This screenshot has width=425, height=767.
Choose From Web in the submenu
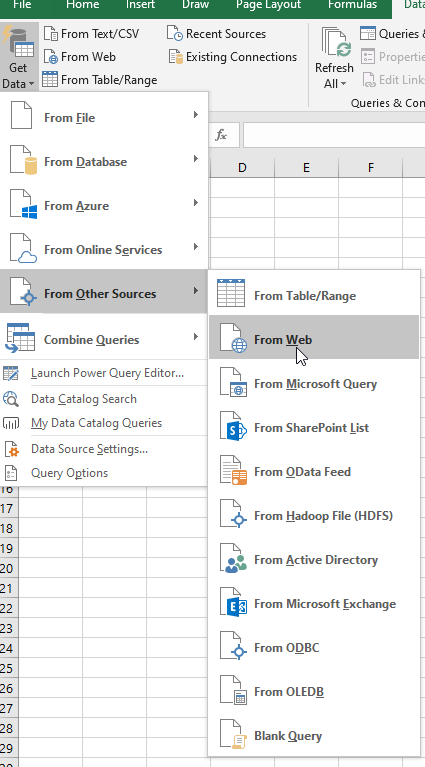(314, 337)
